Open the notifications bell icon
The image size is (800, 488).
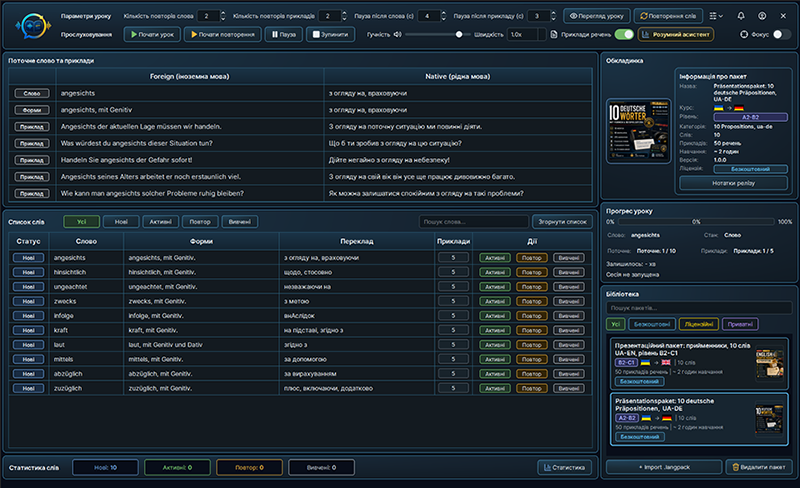[741, 16]
